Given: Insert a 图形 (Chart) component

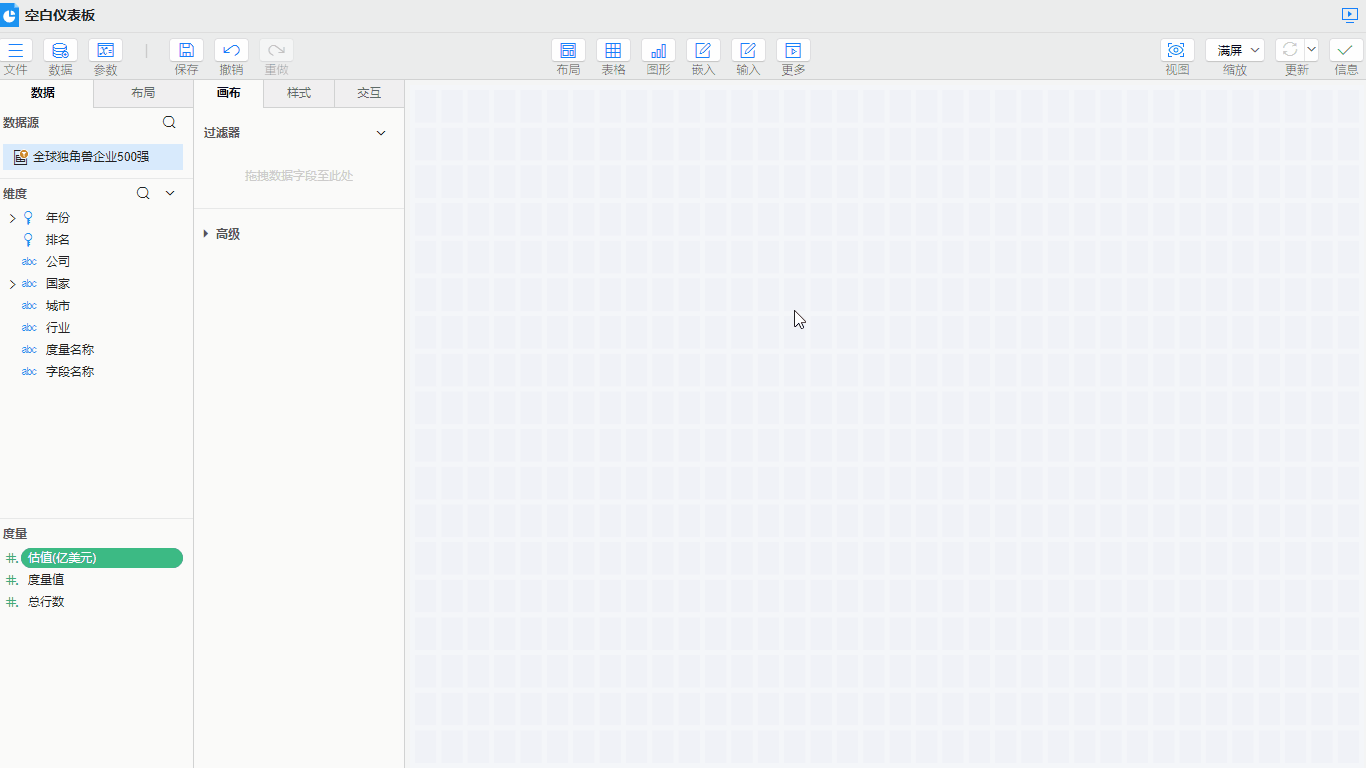Looking at the screenshot, I should (658, 50).
